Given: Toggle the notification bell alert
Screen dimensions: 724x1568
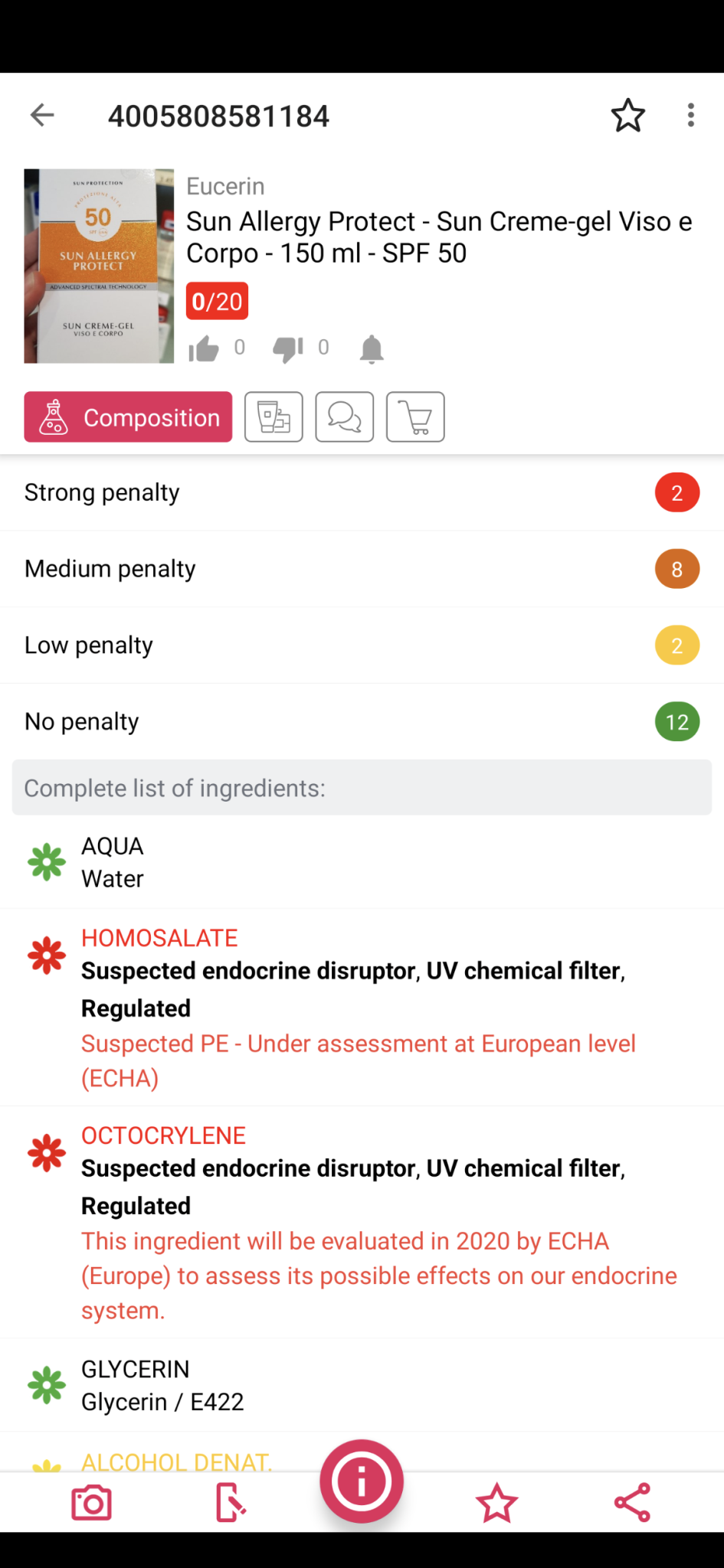Looking at the screenshot, I should [x=372, y=349].
